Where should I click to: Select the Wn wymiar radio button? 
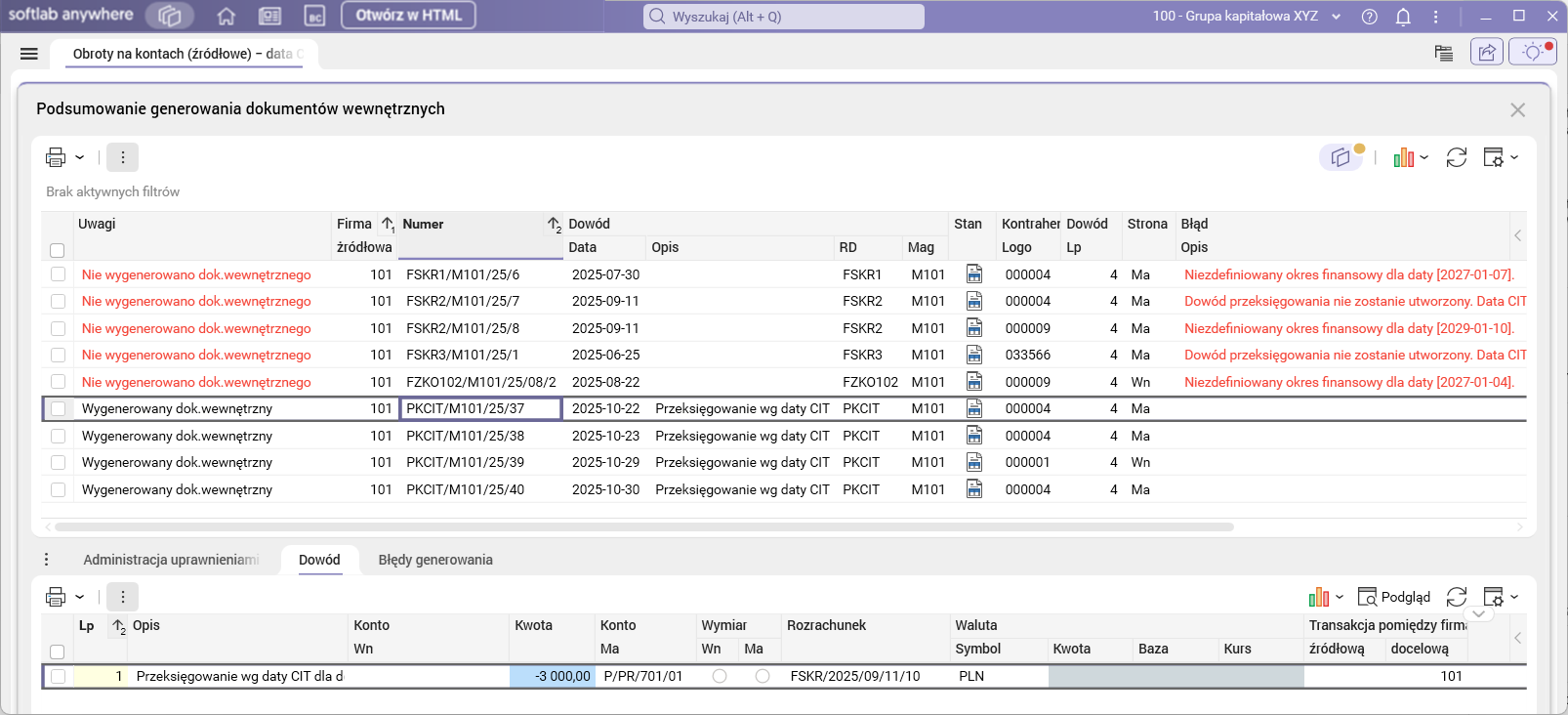pyautogui.click(x=720, y=676)
